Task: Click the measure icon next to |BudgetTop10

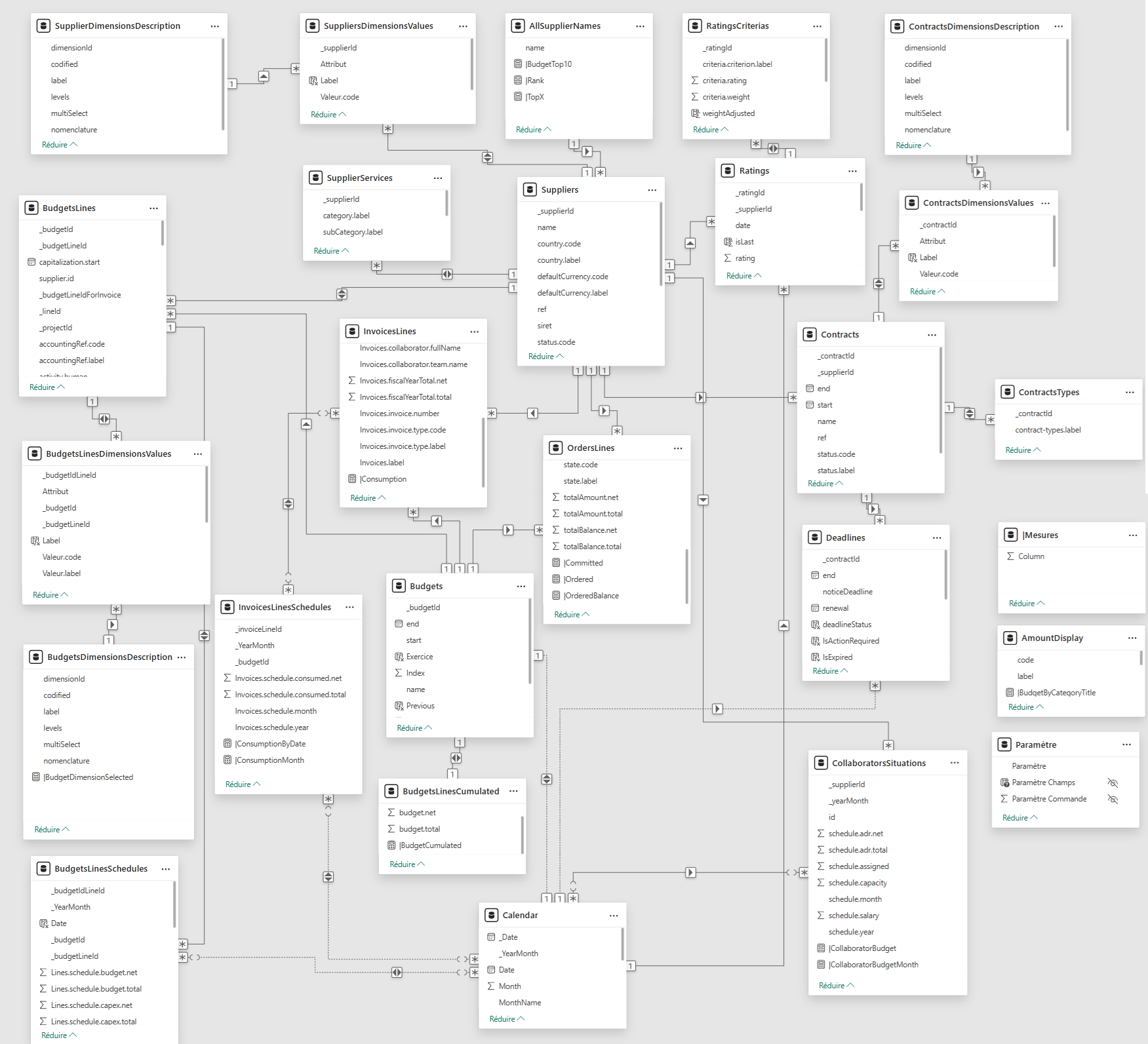Action: pyautogui.click(x=518, y=64)
